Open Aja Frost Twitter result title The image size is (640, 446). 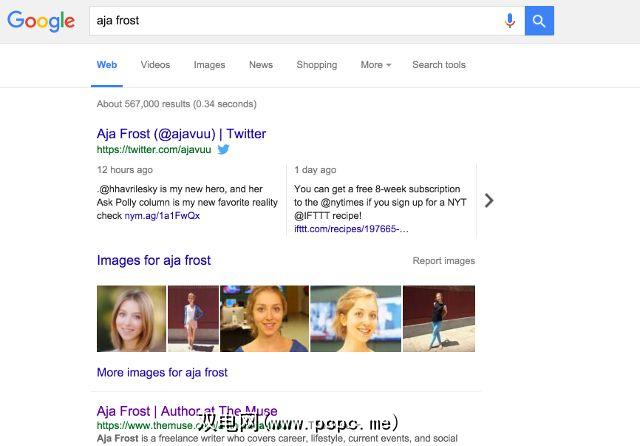tap(181, 134)
